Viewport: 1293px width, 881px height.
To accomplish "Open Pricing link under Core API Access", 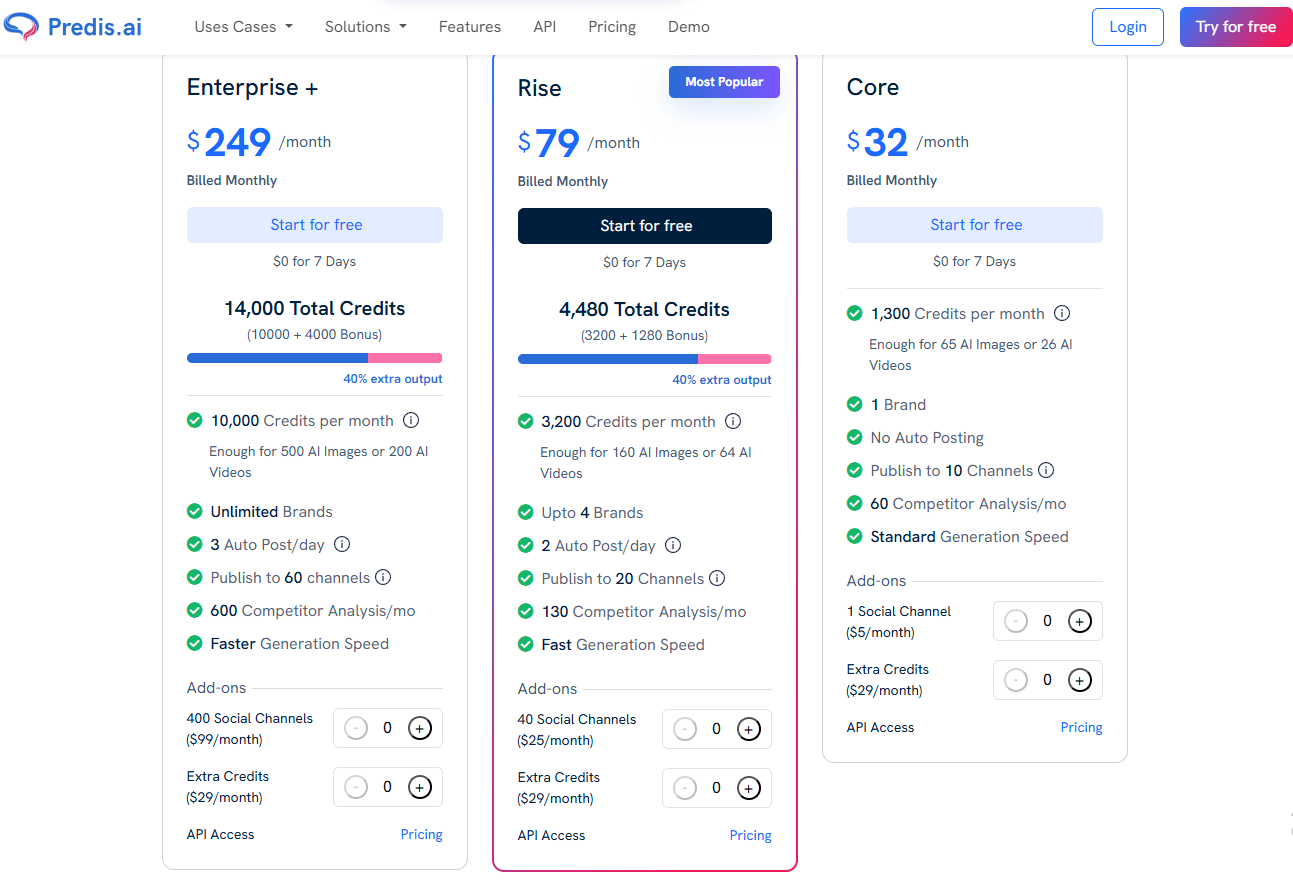I will point(1081,727).
